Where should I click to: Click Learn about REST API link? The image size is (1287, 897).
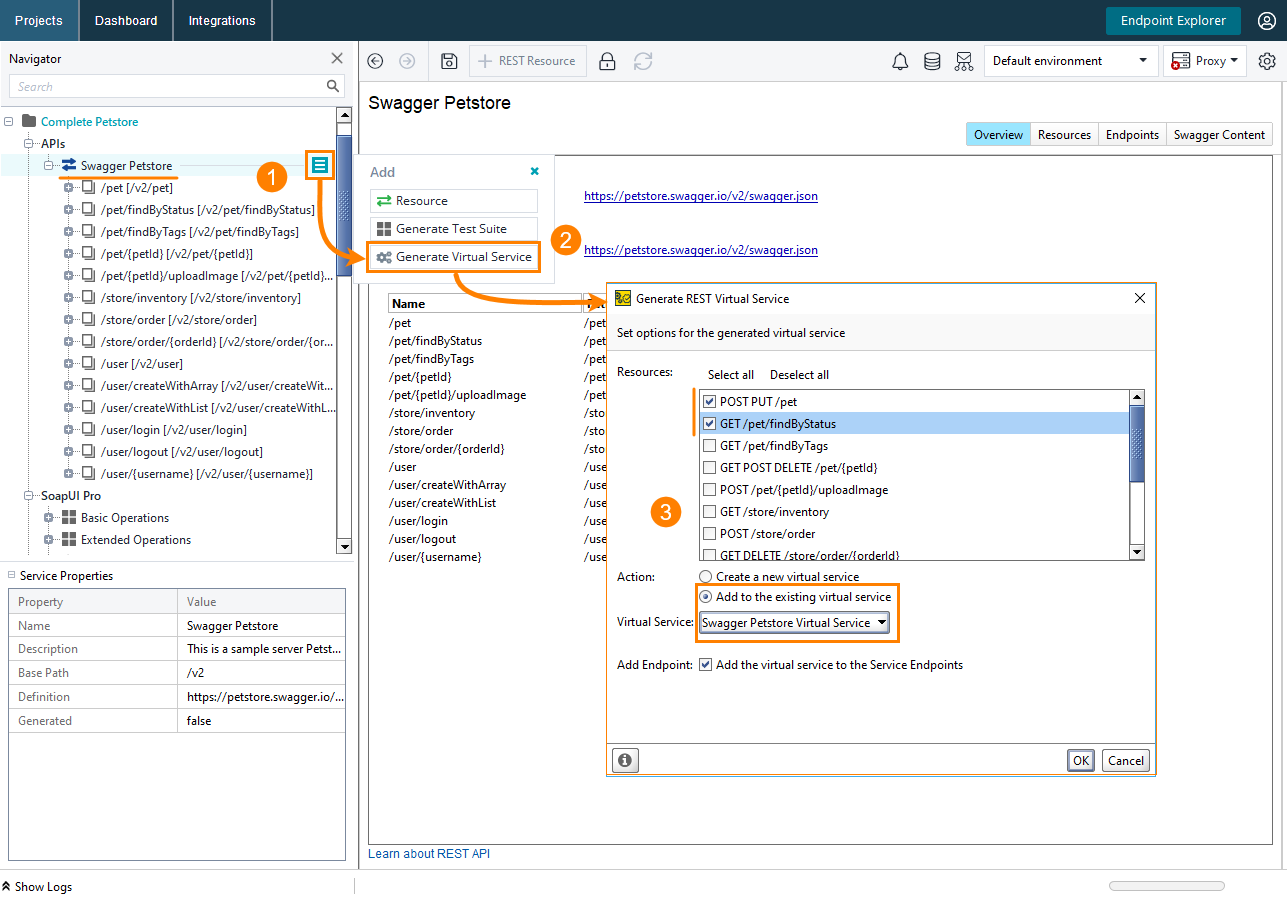tap(429, 853)
